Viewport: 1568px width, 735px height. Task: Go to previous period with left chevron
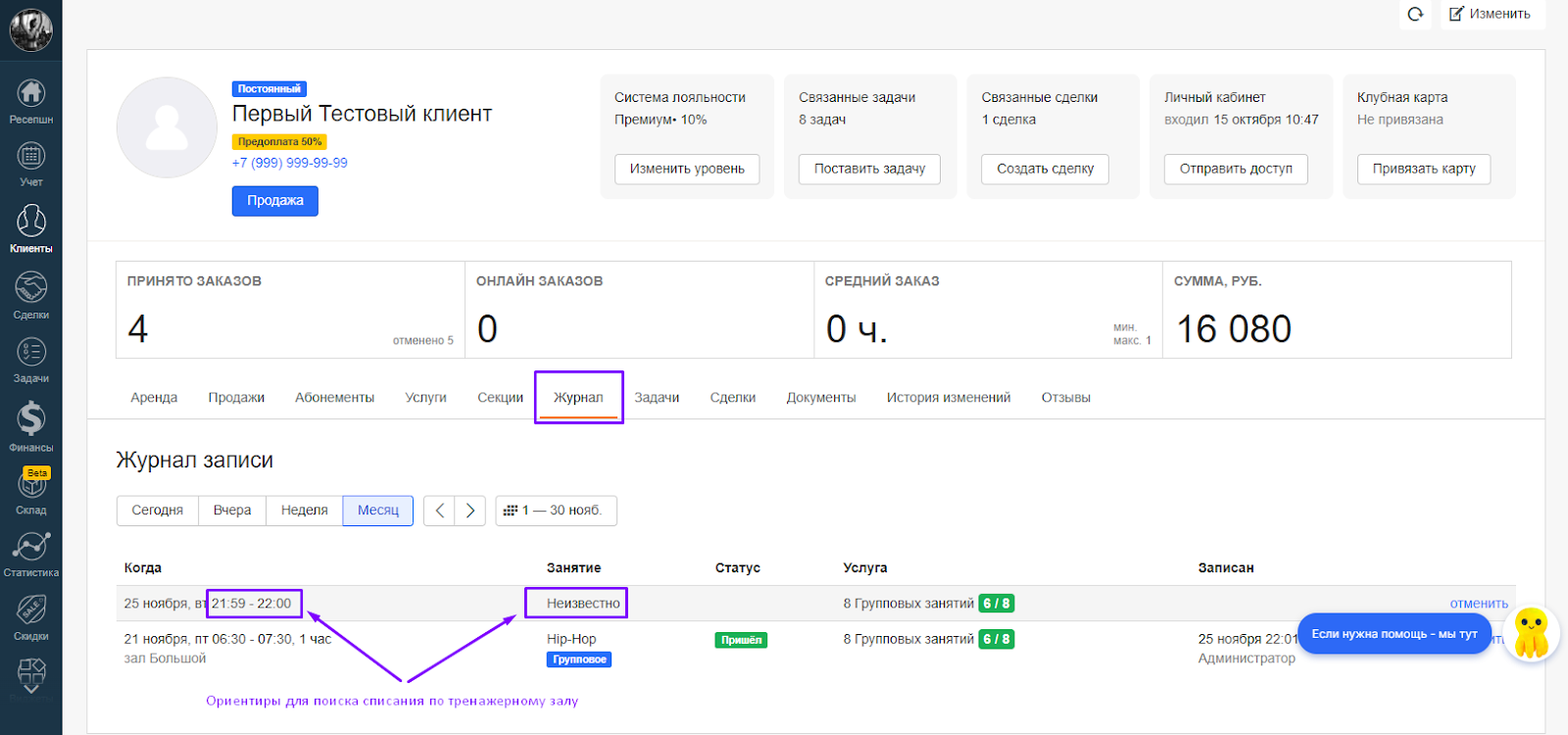439,511
